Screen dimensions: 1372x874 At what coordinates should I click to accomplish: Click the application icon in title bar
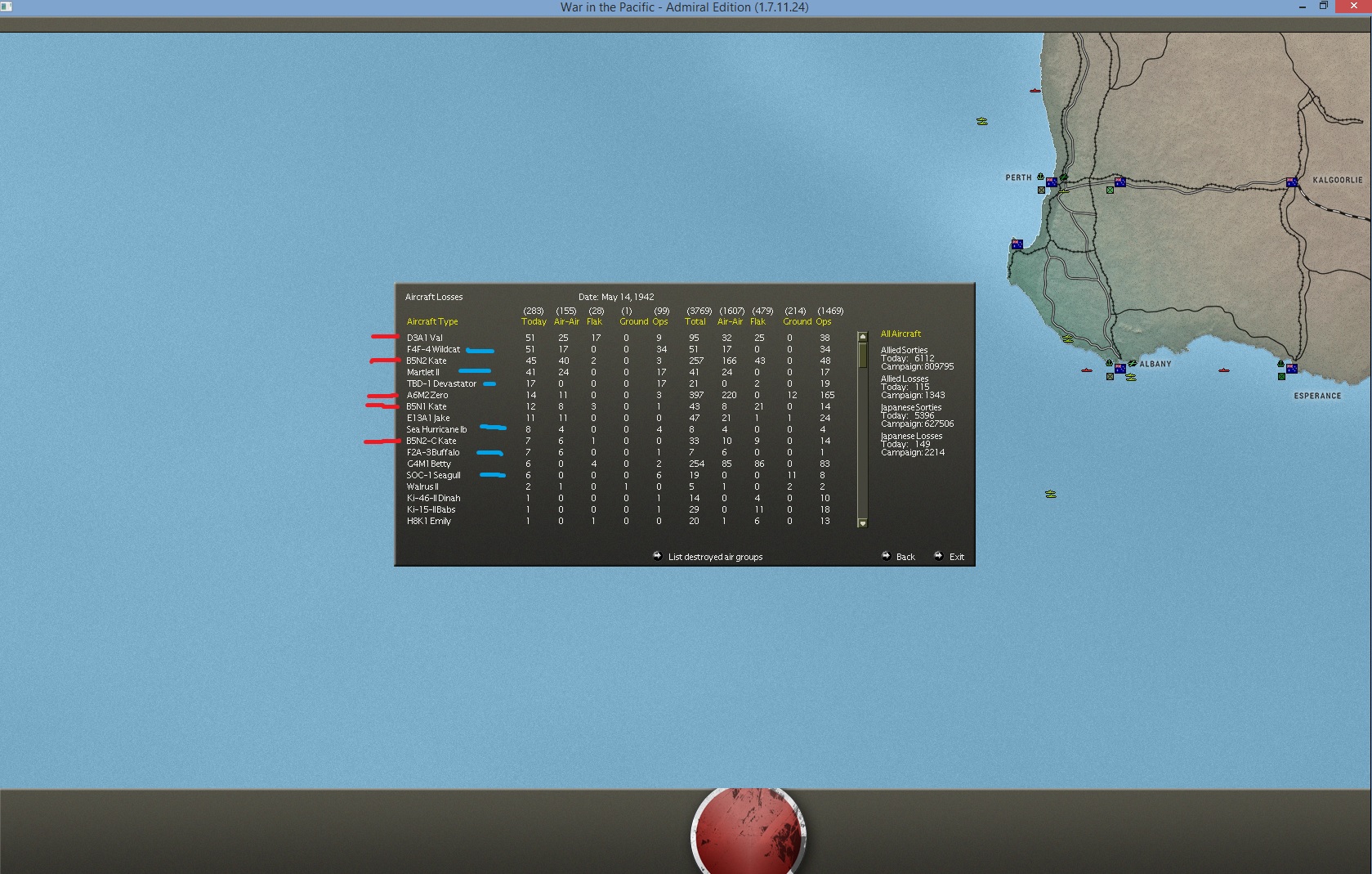(x=7, y=7)
